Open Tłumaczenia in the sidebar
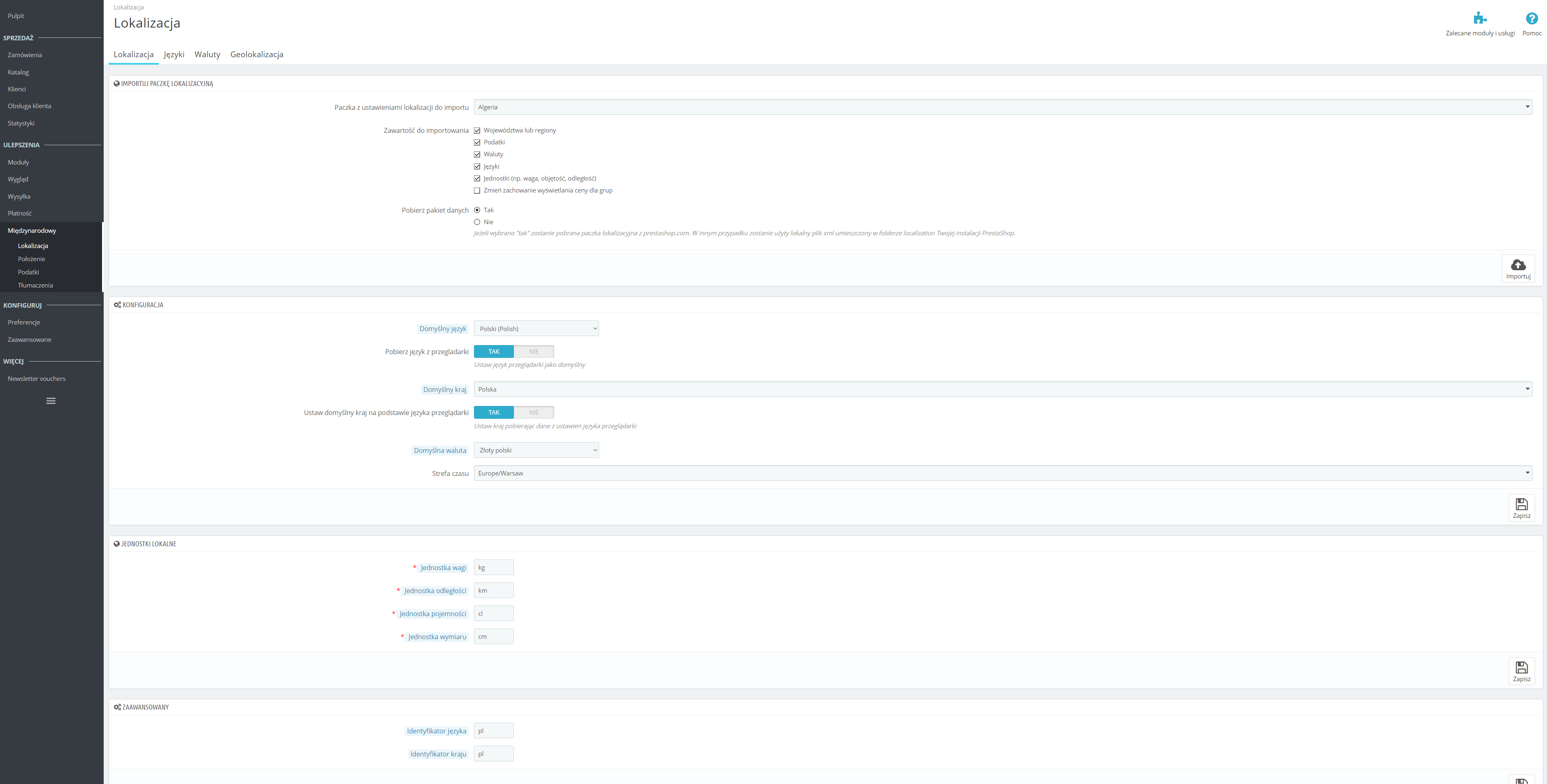 pyautogui.click(x=35, y=285)
